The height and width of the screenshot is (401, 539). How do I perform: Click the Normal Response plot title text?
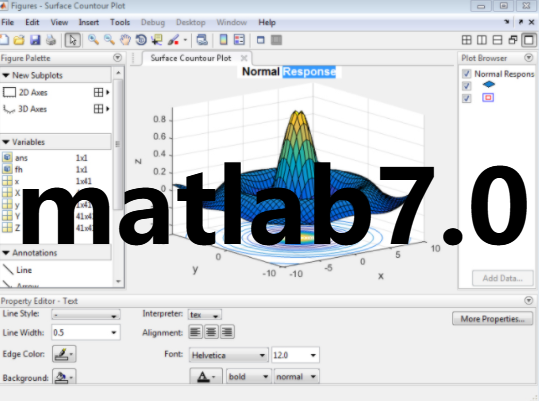tap(289, 71)
